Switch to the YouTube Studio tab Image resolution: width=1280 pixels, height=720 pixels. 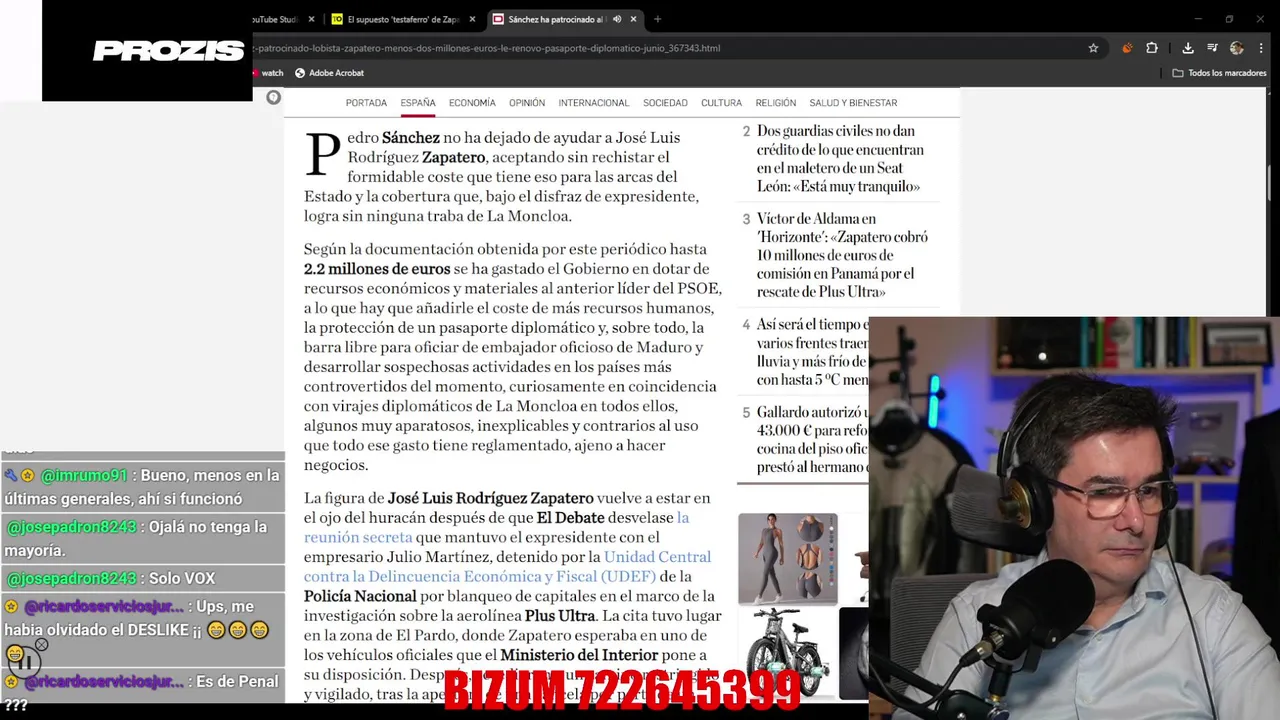pyautogui.click(x=275, y=19)
